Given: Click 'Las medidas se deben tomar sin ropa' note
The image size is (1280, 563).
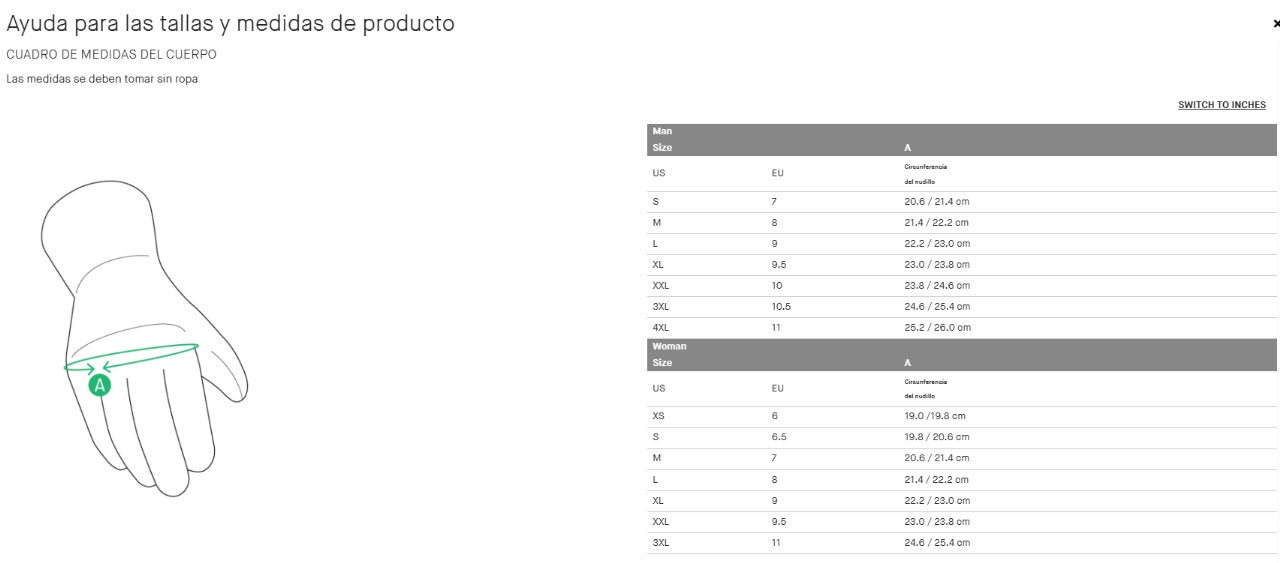Looking at the screenshot, I should click(x=101, y=79).
